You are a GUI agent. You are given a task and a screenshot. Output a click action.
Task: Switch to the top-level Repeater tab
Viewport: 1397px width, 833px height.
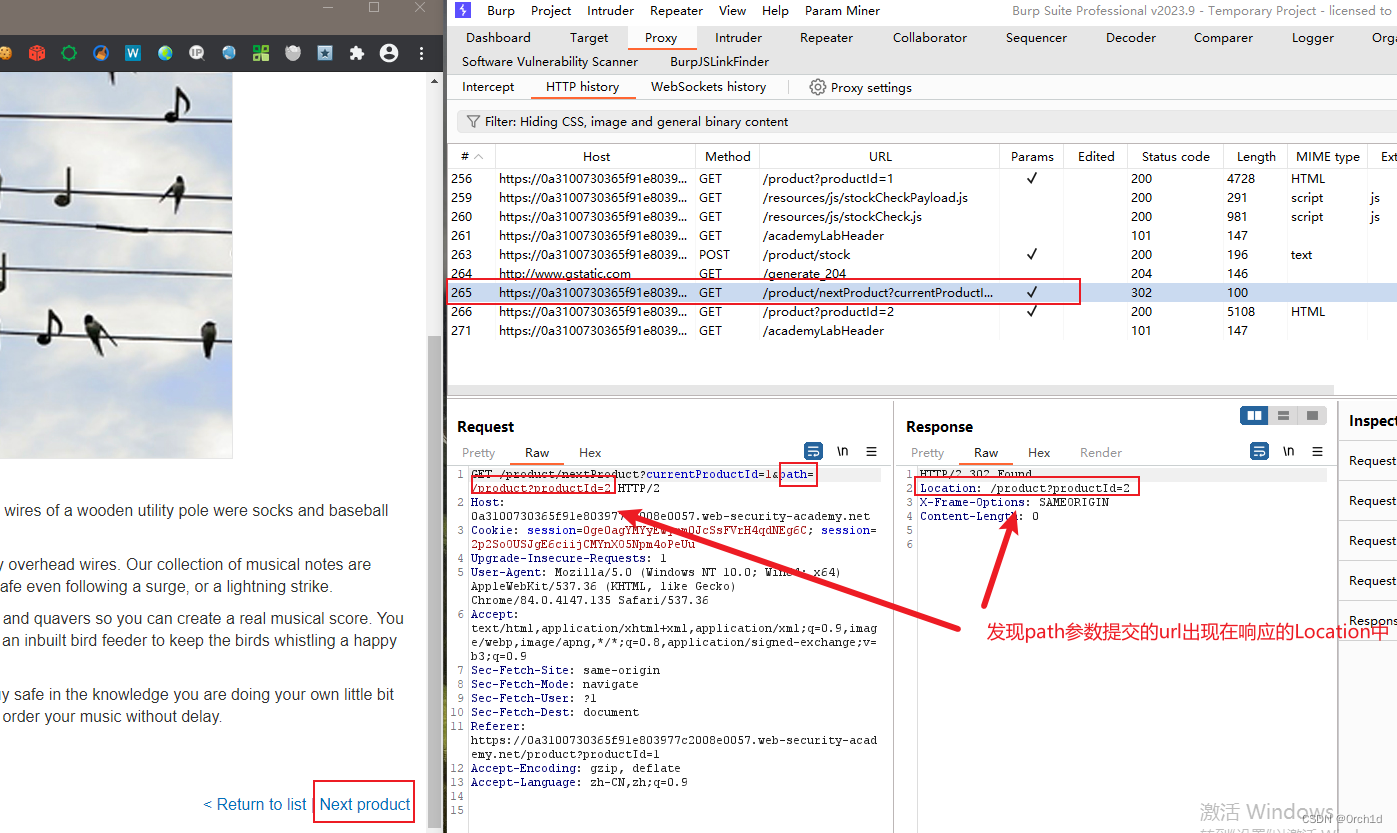[826, 37]
